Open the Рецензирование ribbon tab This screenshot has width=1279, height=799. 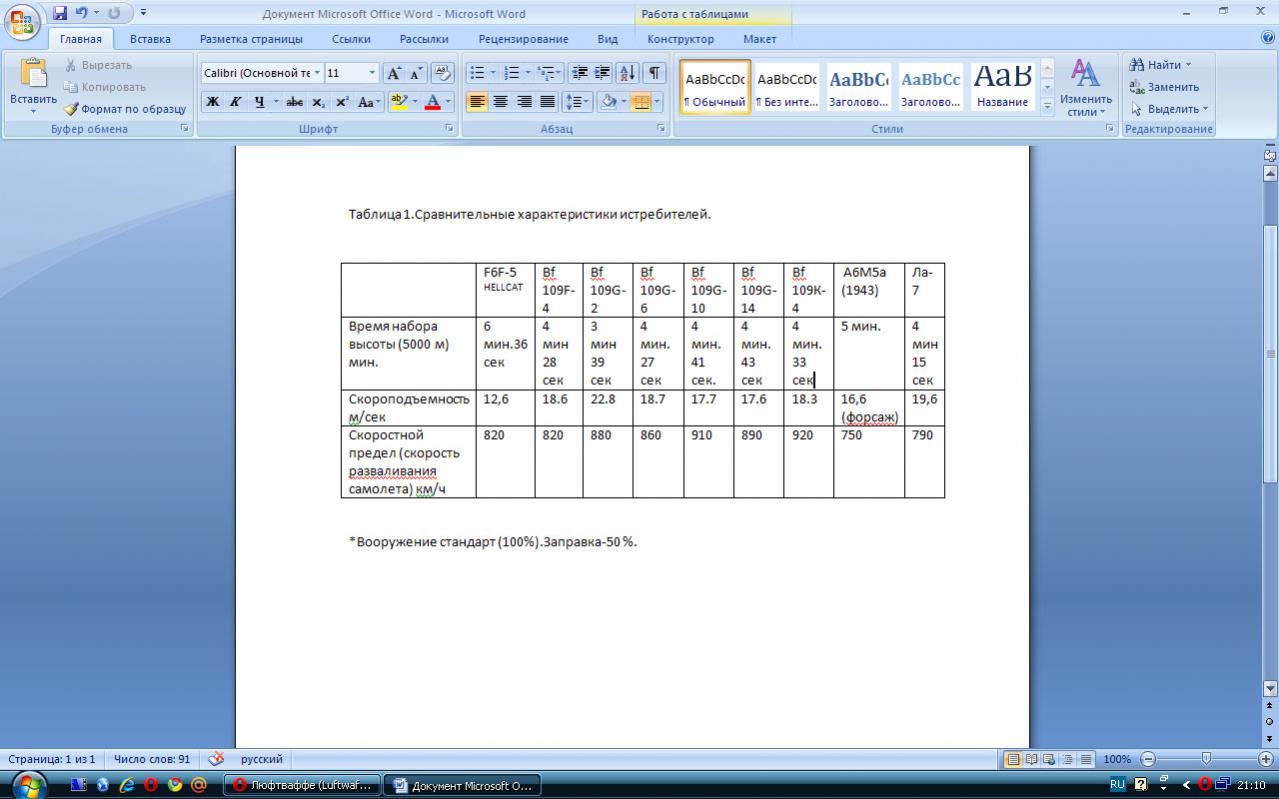523,39
